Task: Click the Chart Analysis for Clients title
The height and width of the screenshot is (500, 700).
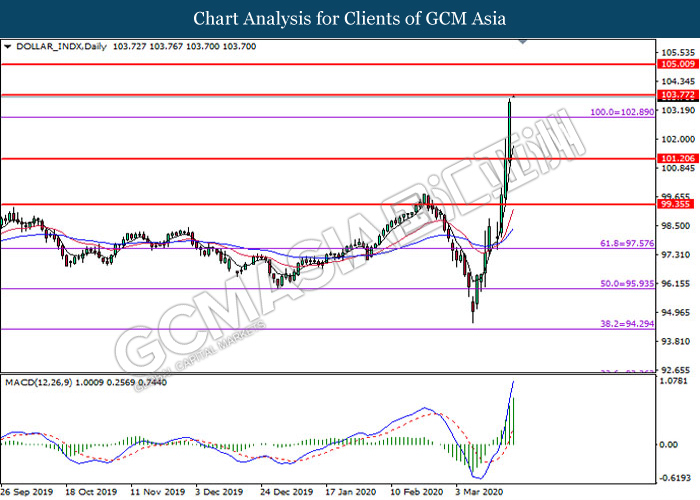Action: (x=350, y=19)
